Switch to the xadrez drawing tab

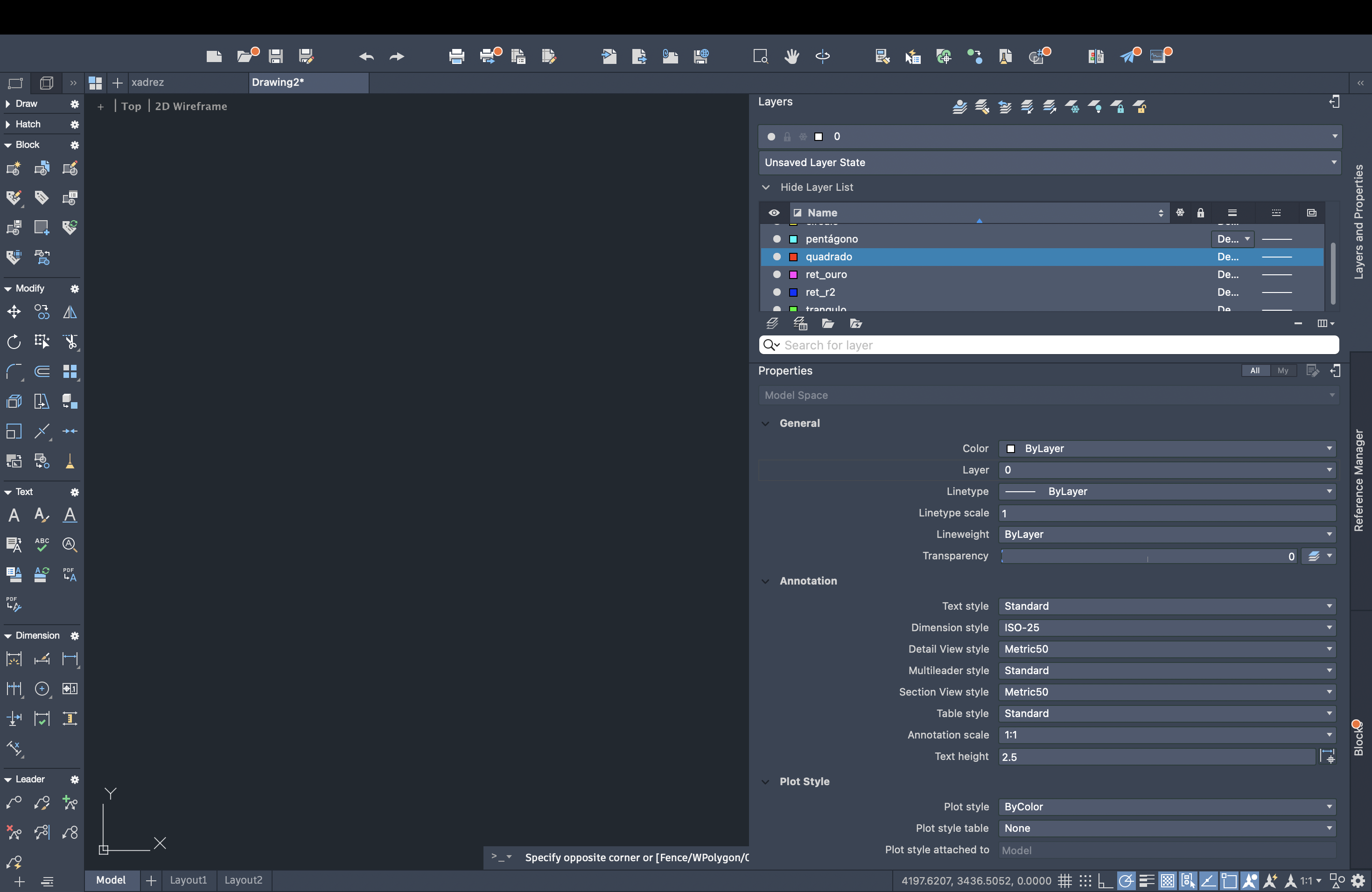point(148,83)
